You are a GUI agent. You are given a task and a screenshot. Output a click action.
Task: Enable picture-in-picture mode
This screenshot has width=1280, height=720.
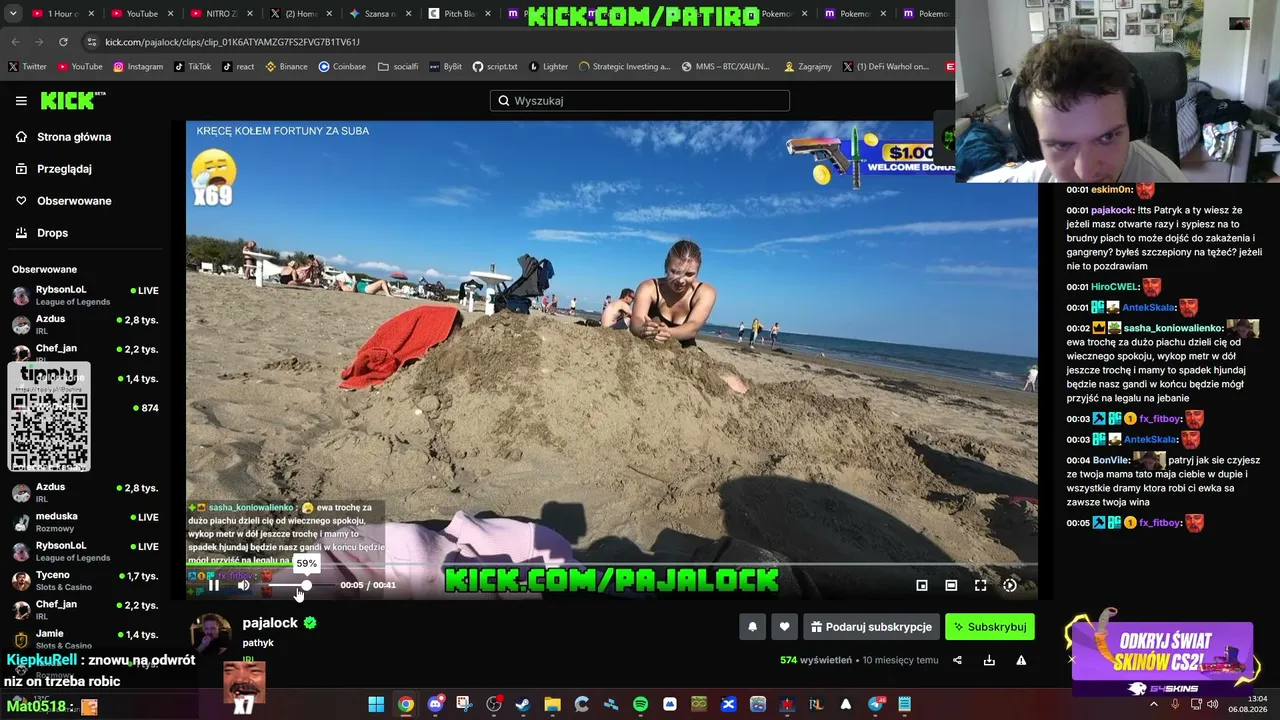[x=922, y=585]
